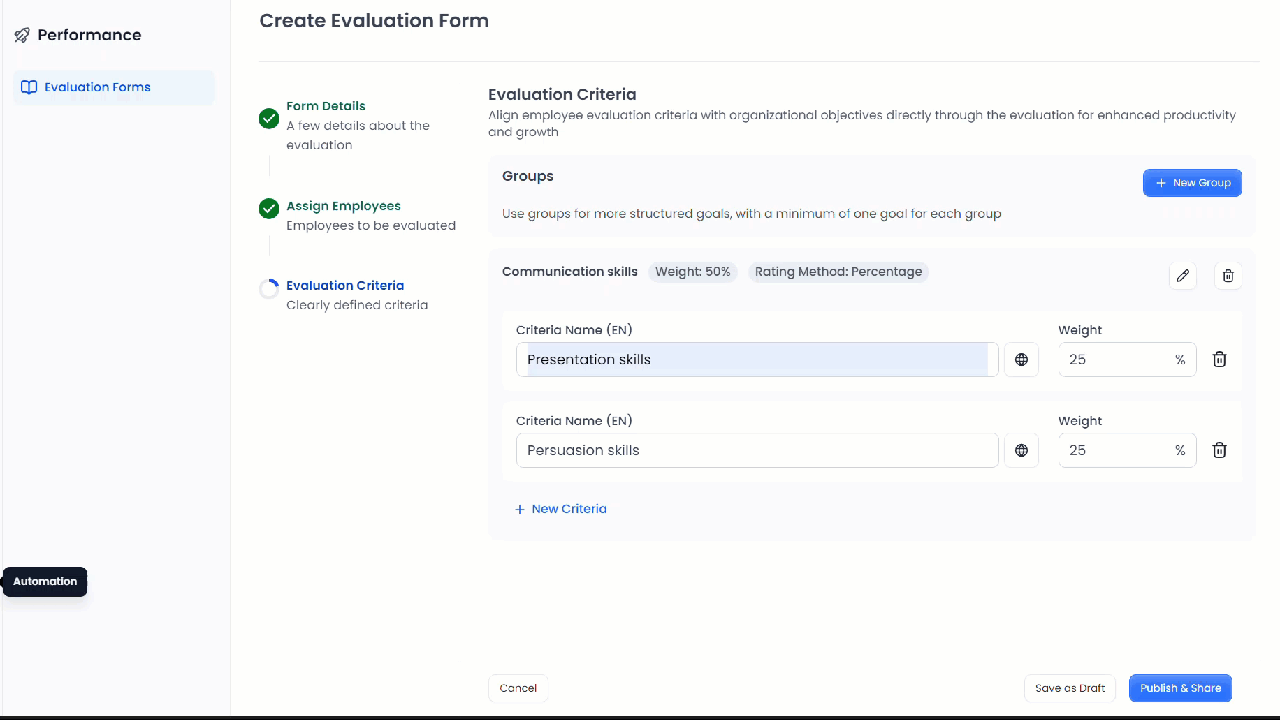Image resolution: width=1280 pixels, height=720 pixels.
Task: Remove Presentation skills using its trash icon
Action: pos(1219,359)
